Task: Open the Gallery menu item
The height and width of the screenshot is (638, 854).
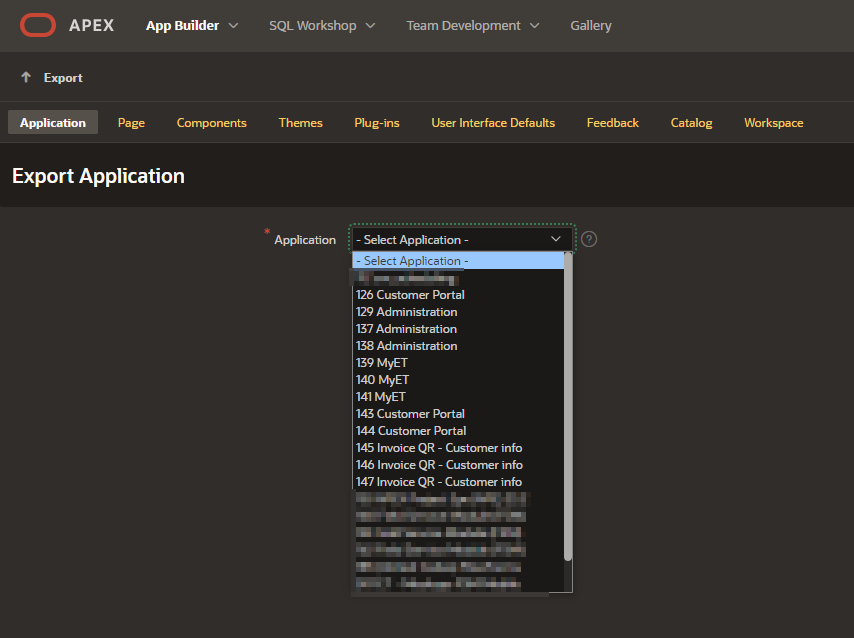Action: click(x=590, y=25)
